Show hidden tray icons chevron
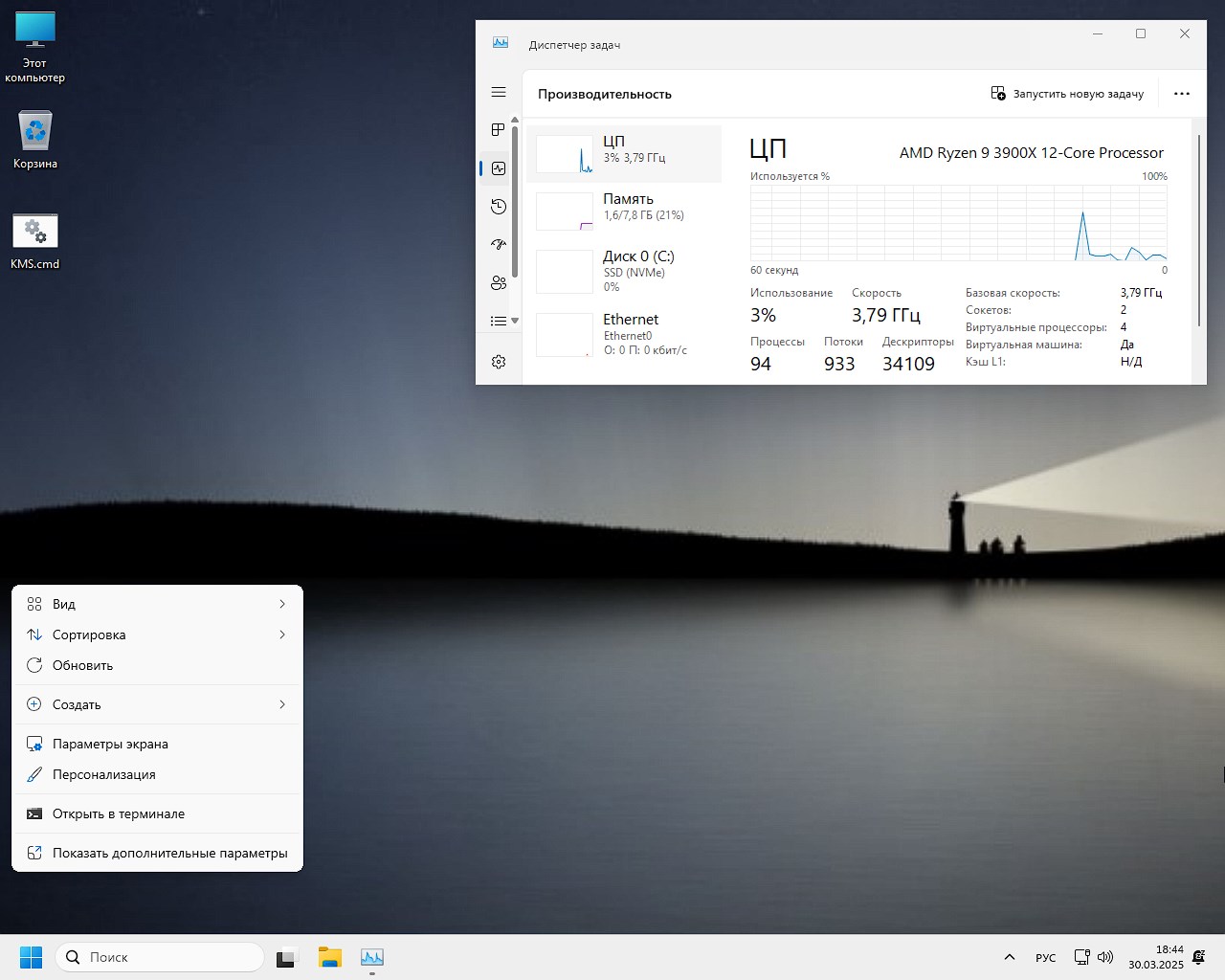This screenshot has width=1225, height=980. pos(1009,957)
